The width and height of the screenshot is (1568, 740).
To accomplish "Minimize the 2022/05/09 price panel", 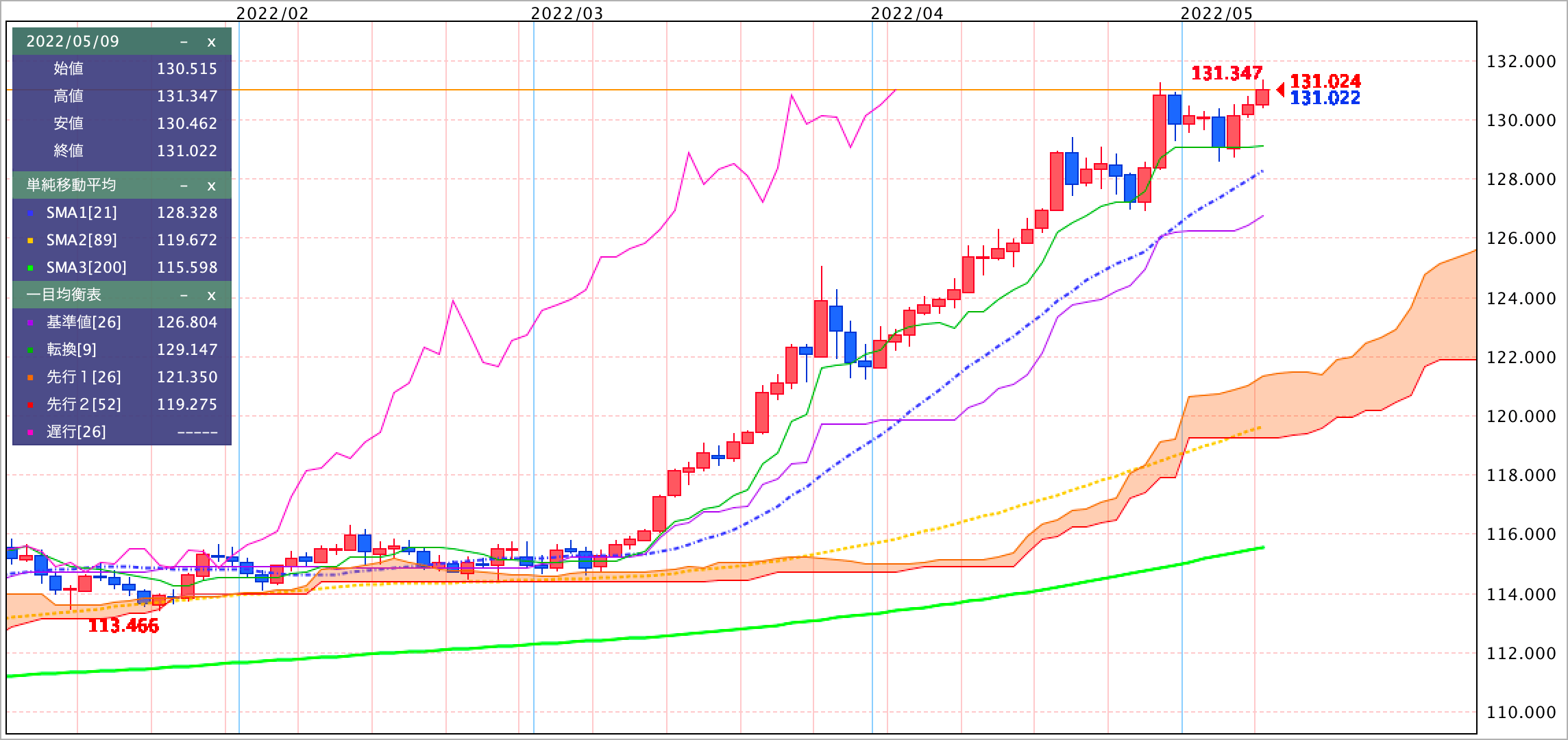I will [184, 42].
